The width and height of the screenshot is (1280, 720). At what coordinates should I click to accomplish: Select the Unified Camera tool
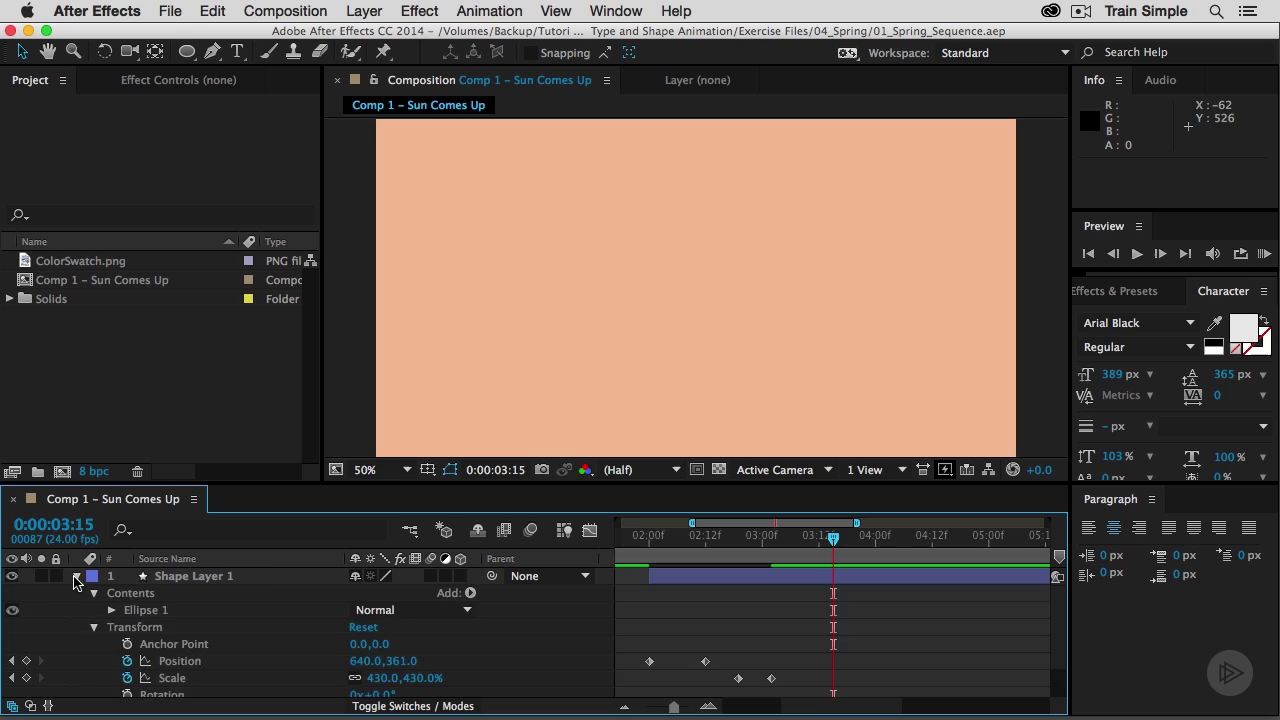(130, 51)
